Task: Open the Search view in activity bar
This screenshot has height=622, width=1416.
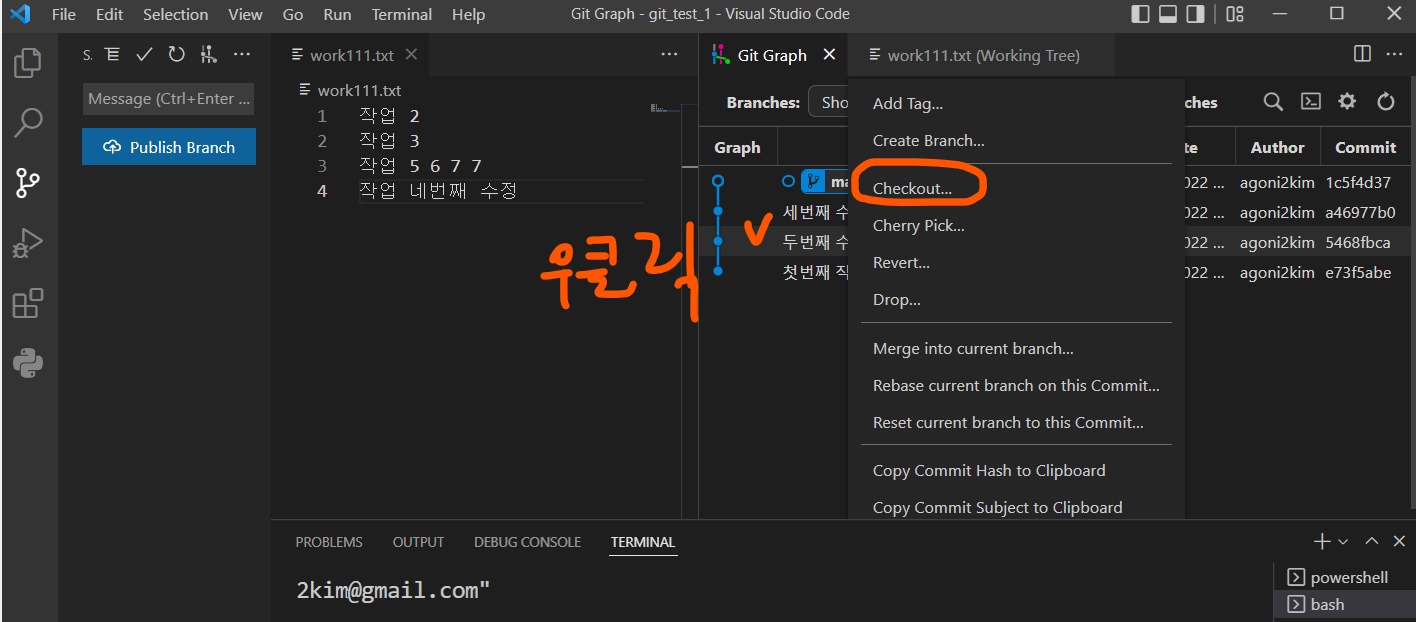Action: coord(28,123)
